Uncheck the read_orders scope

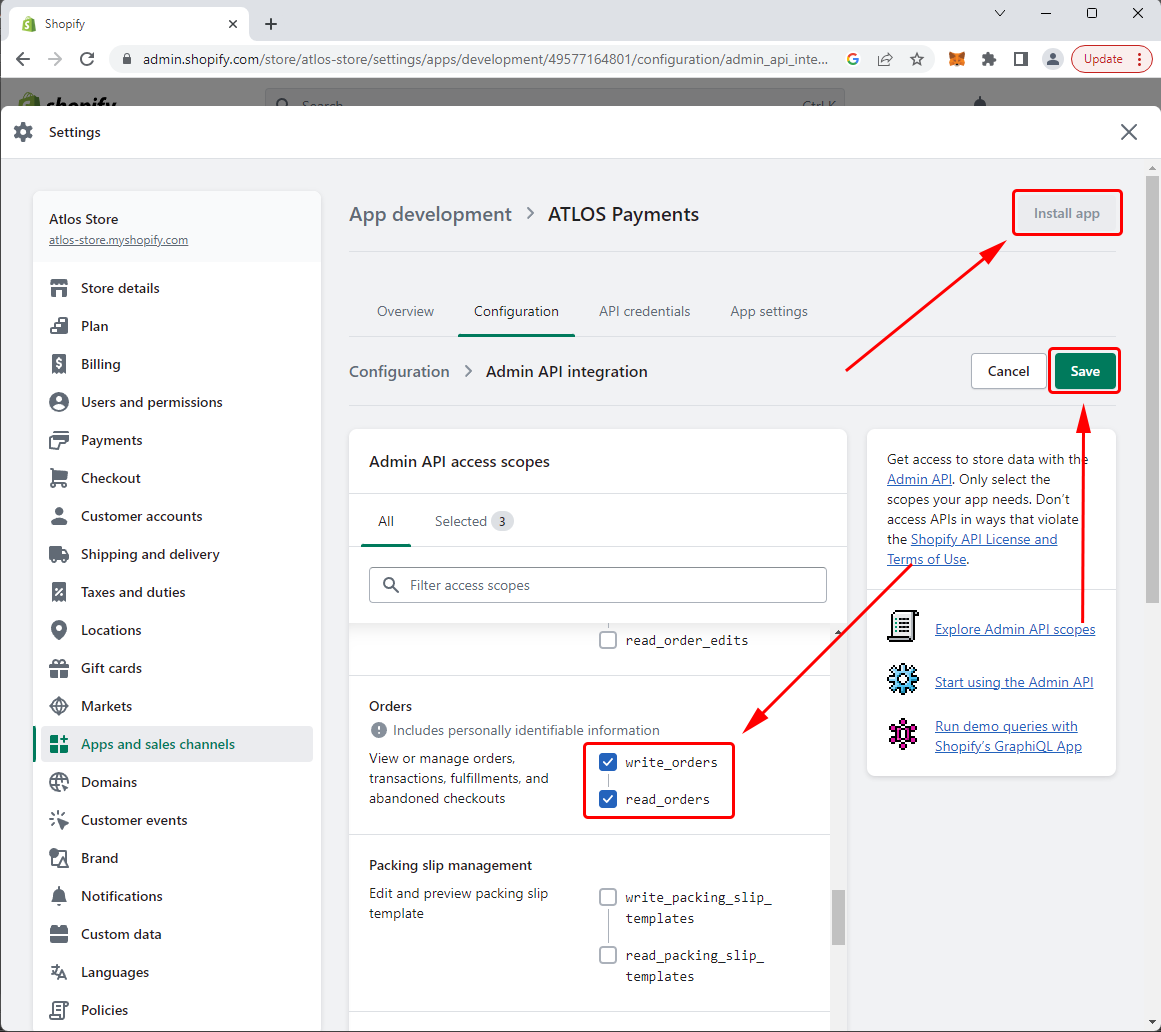[608, 799]
